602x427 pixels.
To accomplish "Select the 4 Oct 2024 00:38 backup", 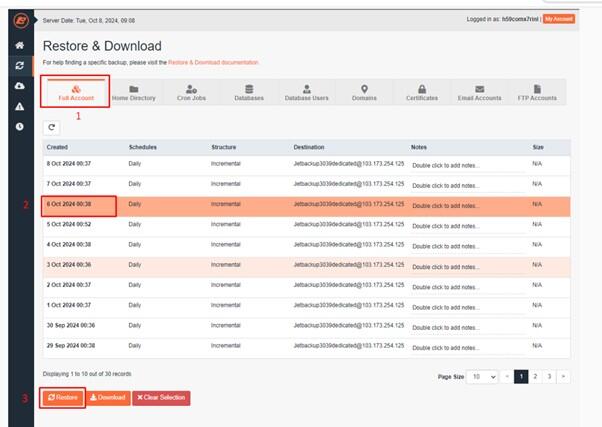I will [x=306, y=247].
